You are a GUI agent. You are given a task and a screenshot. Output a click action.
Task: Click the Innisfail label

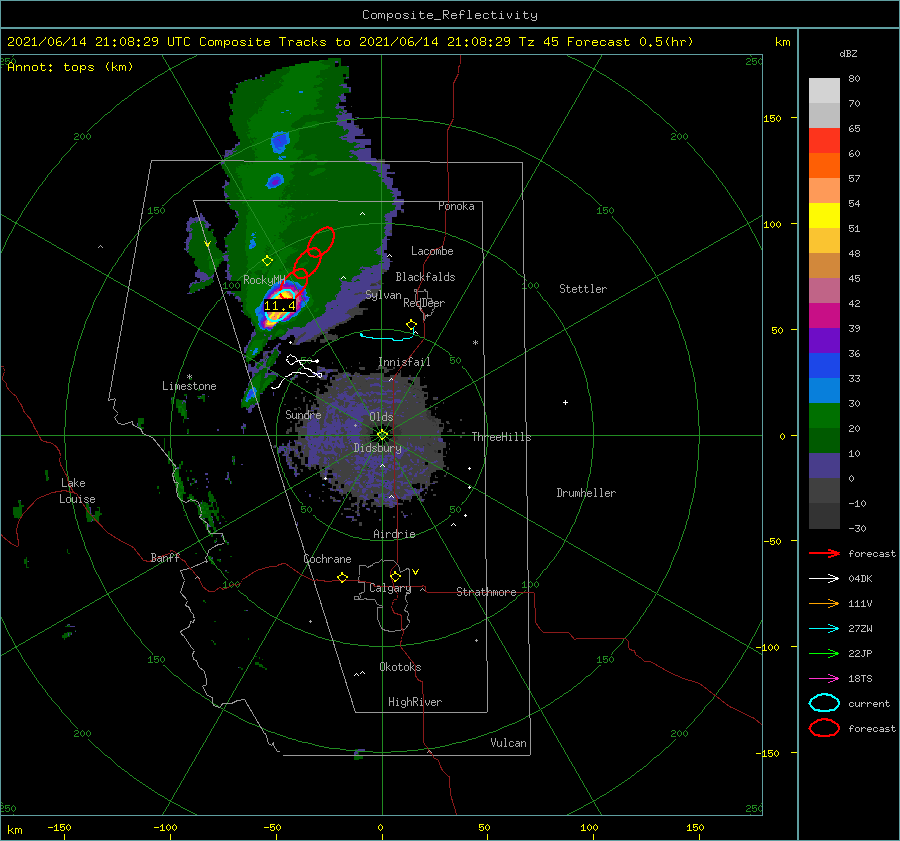[404, 362]
